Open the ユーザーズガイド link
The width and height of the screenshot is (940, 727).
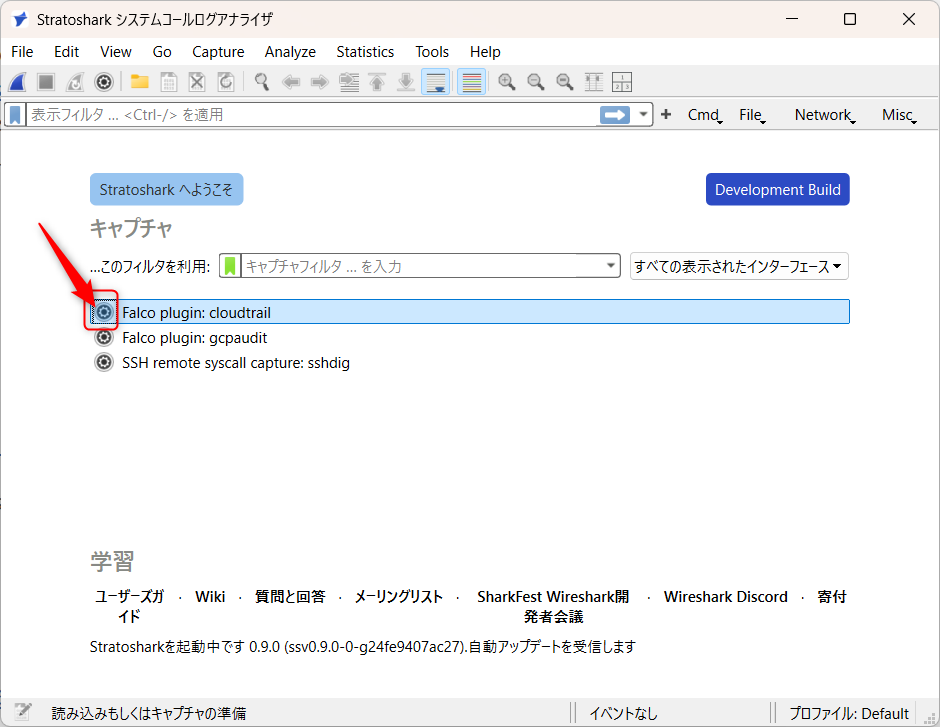pyautogui.click(x=129, y=606)
